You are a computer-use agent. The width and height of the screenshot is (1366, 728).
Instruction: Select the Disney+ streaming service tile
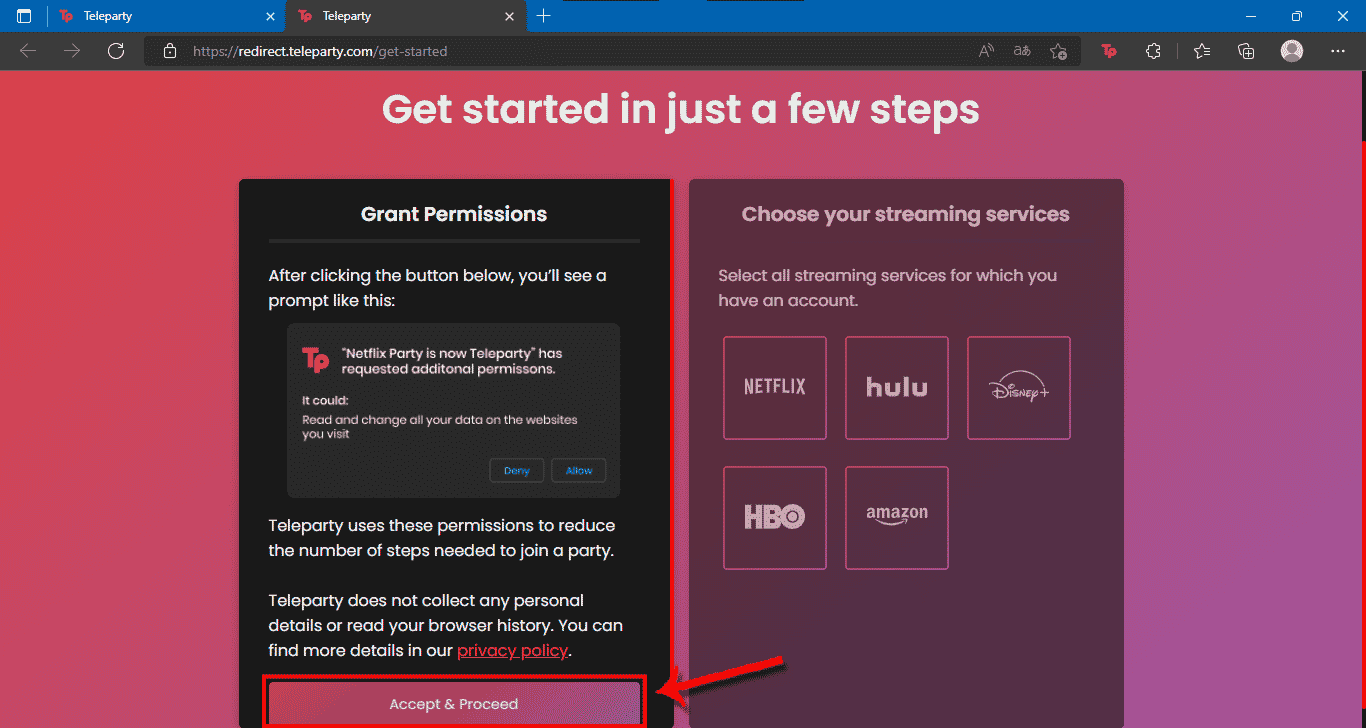(x=1019, y=388)
